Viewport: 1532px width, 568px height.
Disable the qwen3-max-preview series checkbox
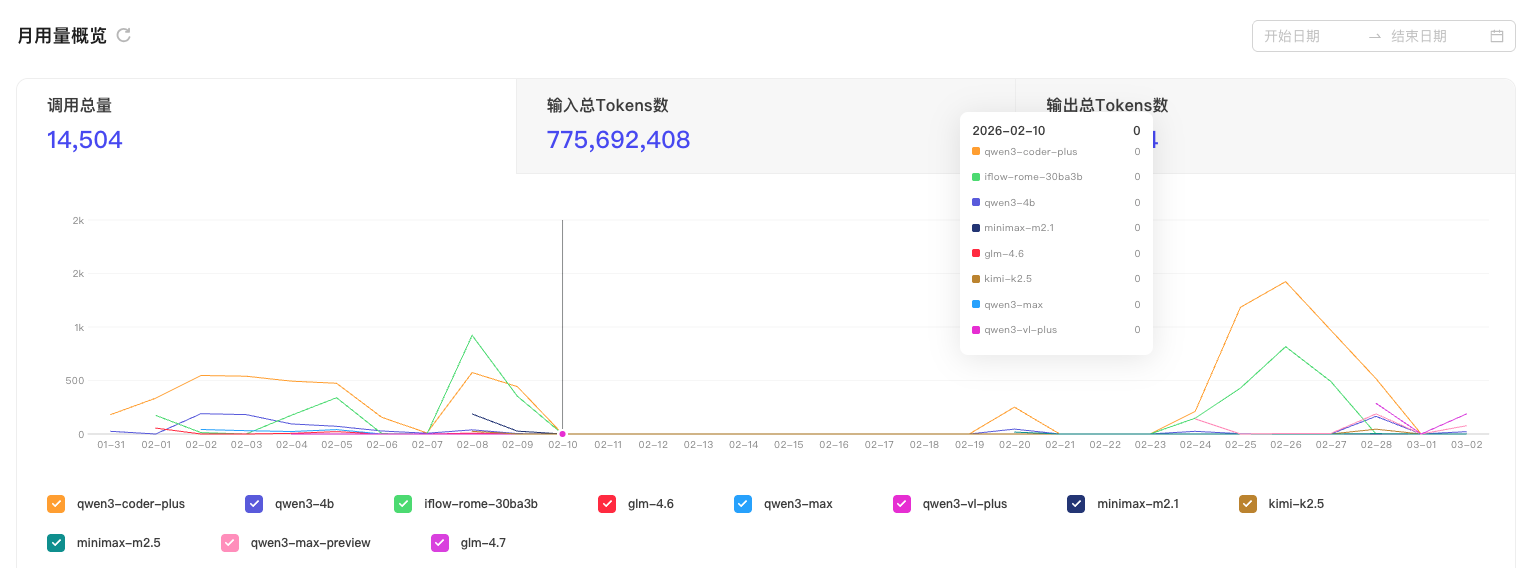230,543
